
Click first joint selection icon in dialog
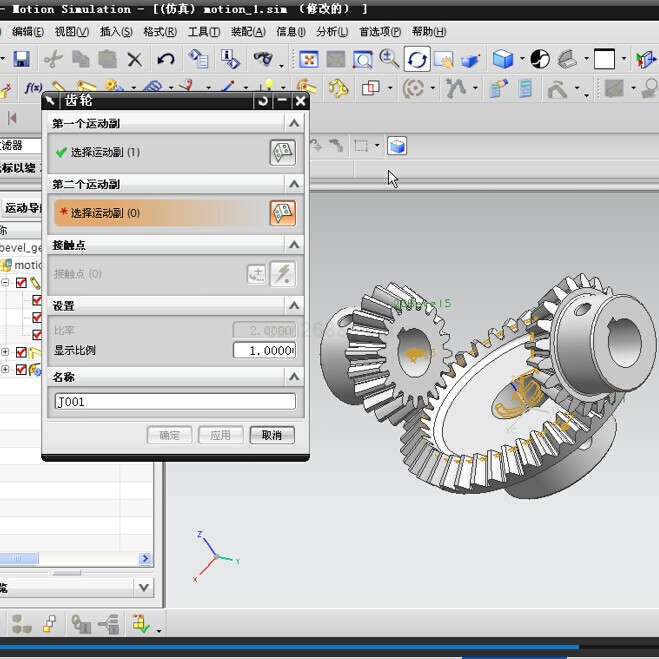[x=283, y=152]
